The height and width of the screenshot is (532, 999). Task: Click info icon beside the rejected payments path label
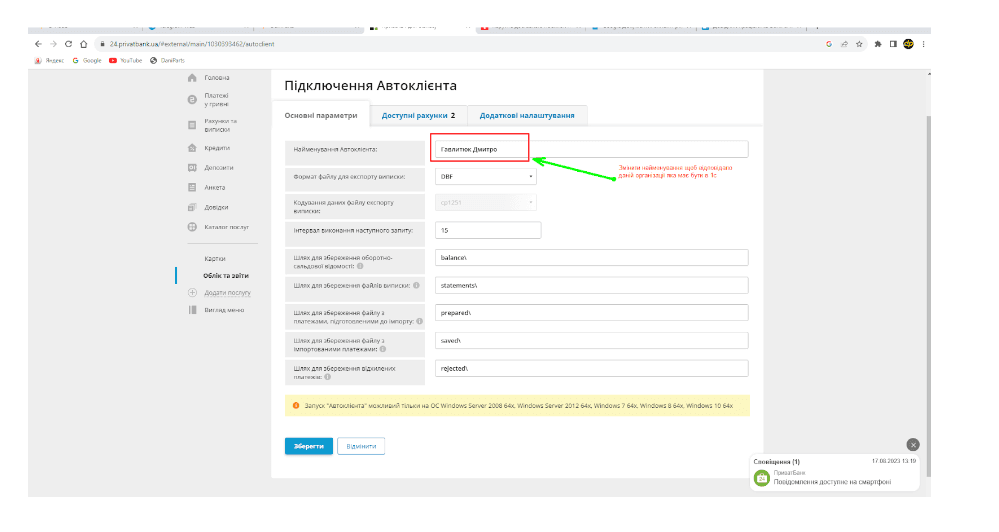[328, 377]
